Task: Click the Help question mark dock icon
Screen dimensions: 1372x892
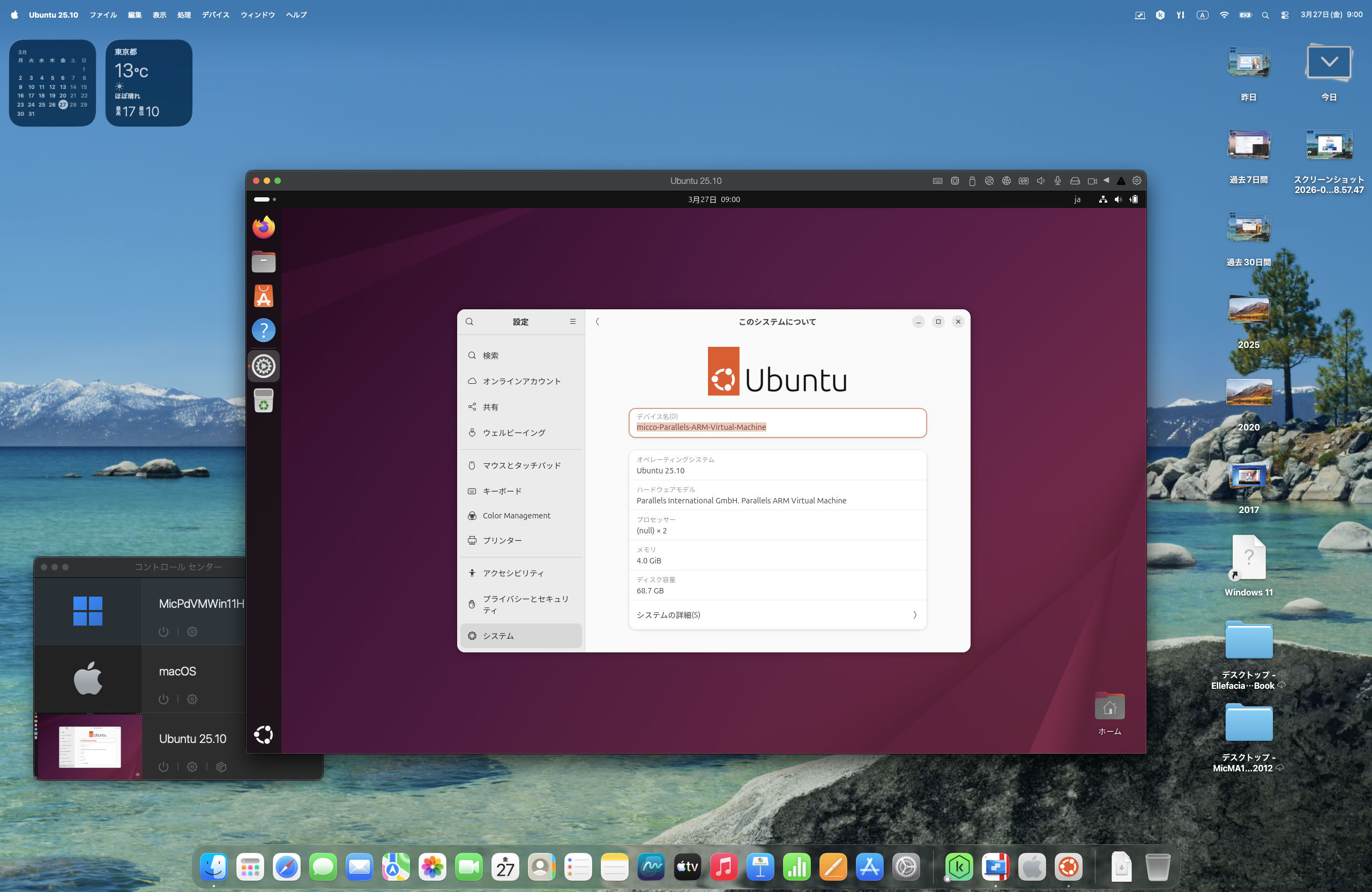Action: (x=264, y=330)
